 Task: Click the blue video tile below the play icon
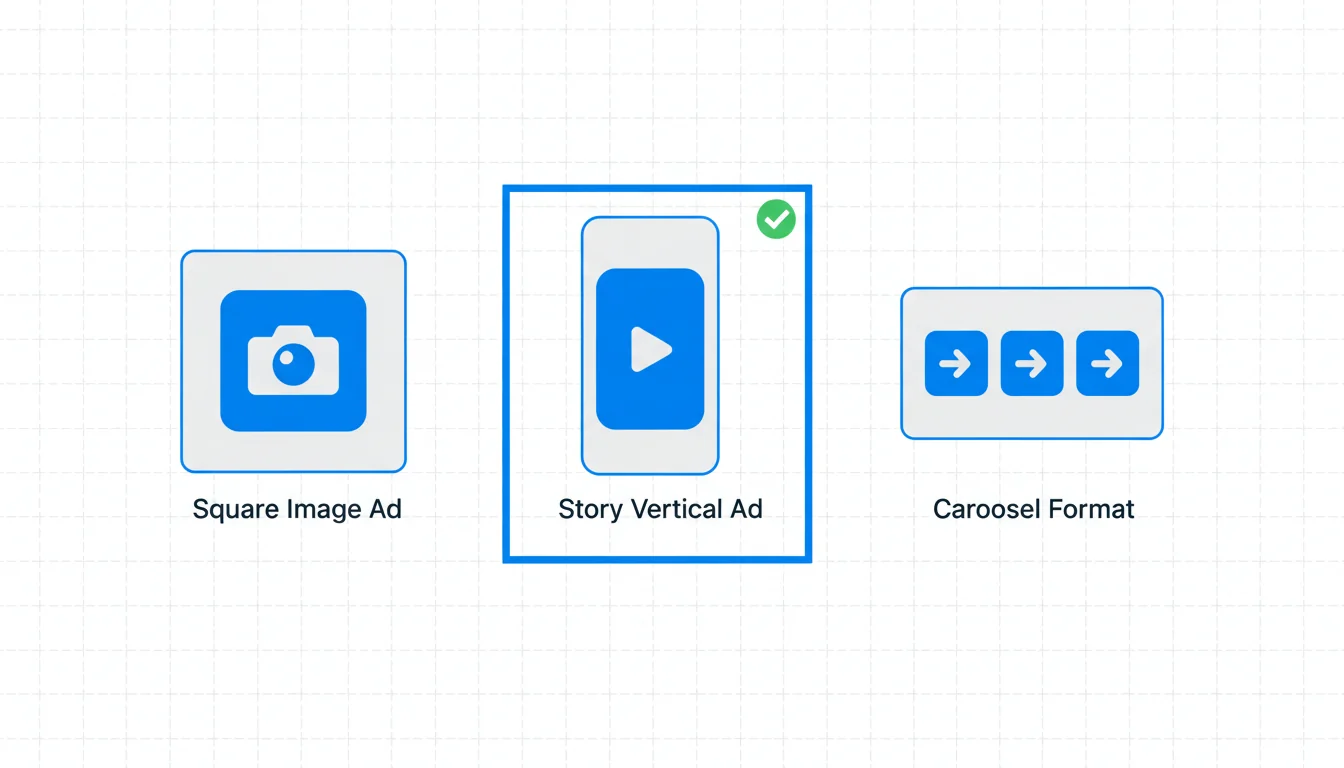coord(650,405)
